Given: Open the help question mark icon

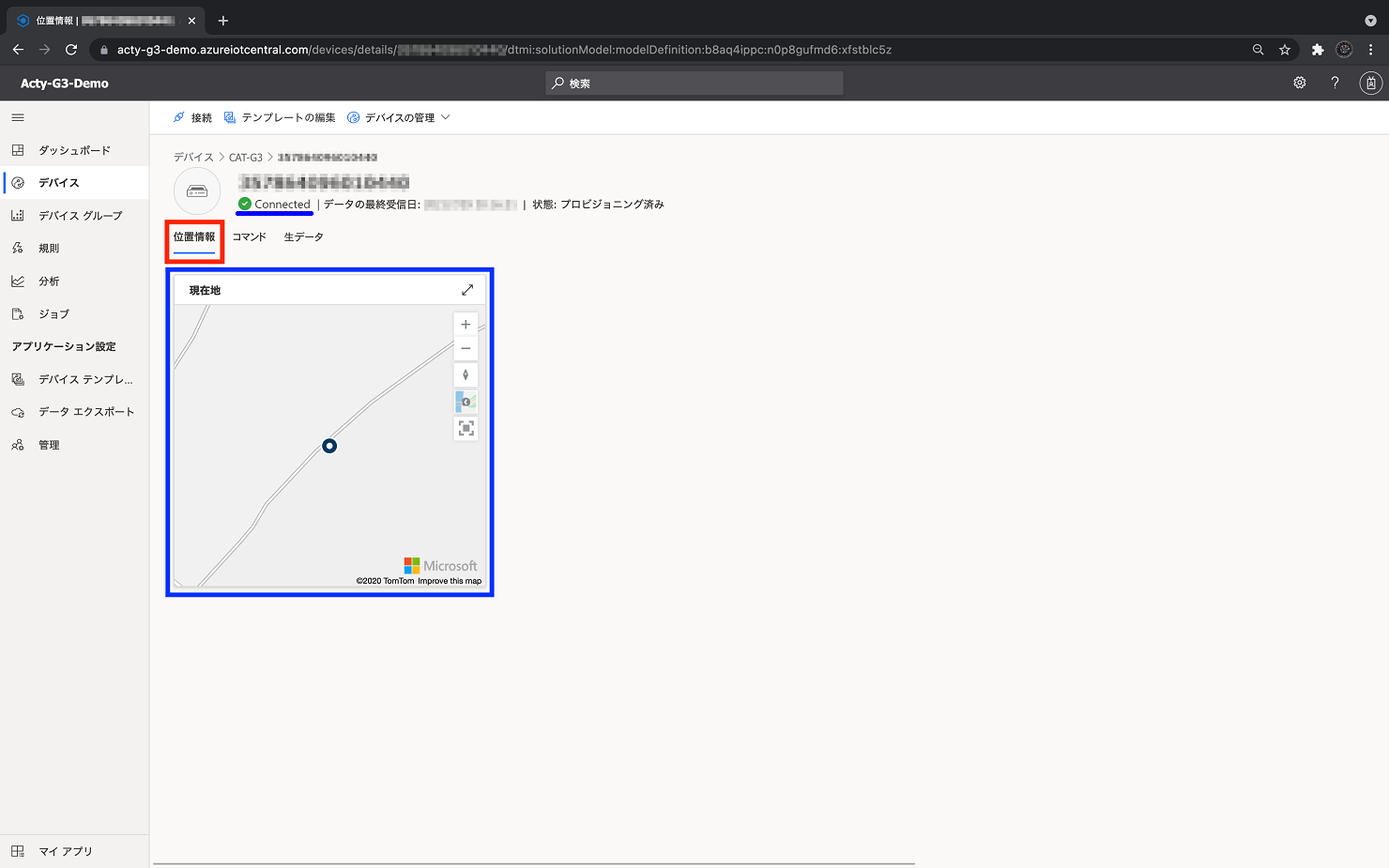Looking at the screenshot, I should click(x=1335, y=83).
